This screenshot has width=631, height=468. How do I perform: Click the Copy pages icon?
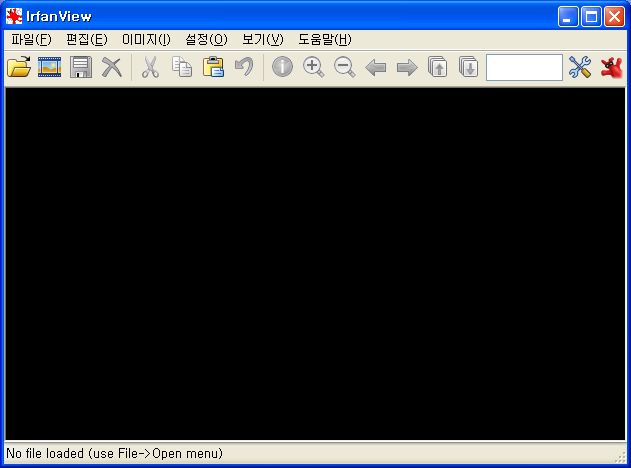(182, 67)
